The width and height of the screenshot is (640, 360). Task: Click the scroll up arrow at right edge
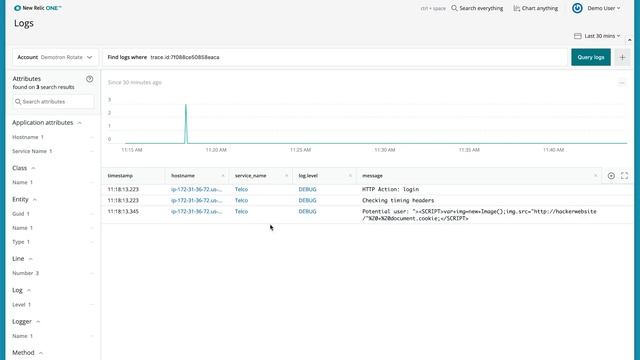pos(629,40)
